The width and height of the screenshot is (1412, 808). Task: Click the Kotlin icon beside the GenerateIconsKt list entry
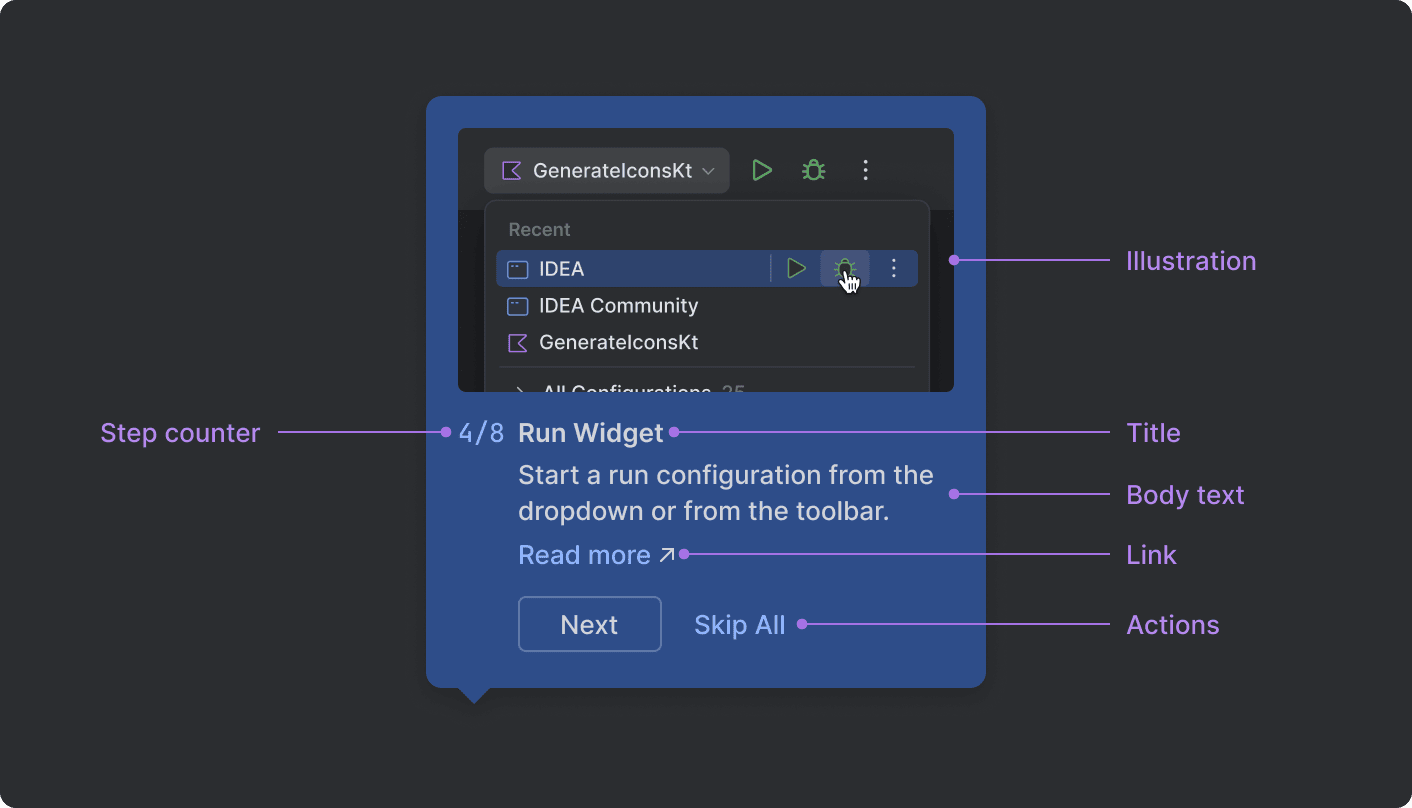[x=517, y=343]
